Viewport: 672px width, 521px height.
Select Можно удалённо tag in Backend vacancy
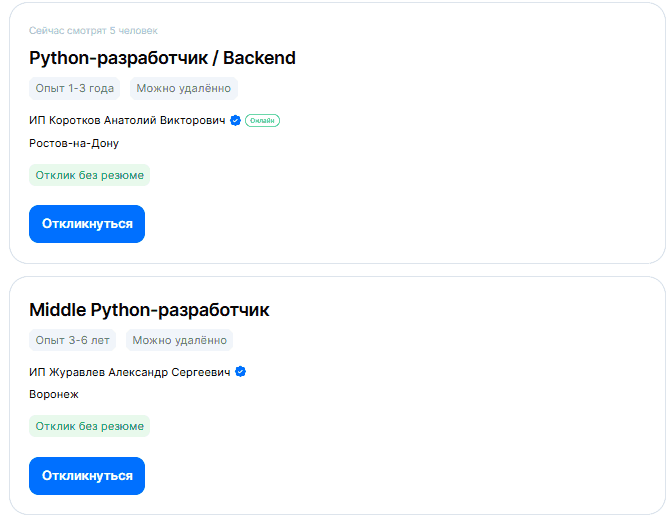click(x=183, y=88)
